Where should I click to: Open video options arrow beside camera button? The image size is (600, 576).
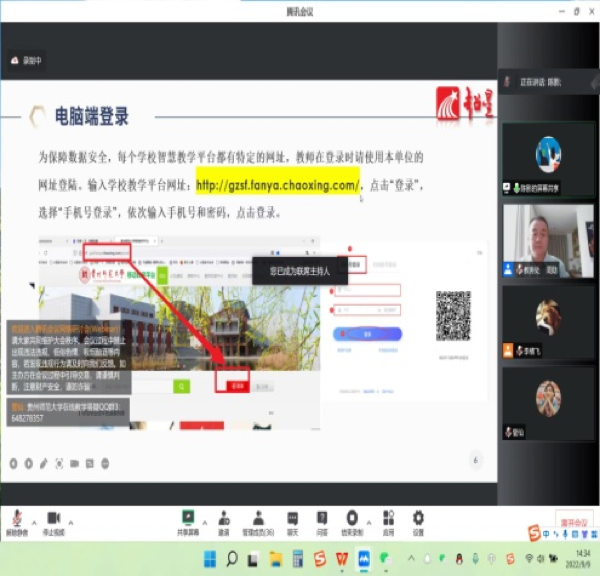[72, 521]
